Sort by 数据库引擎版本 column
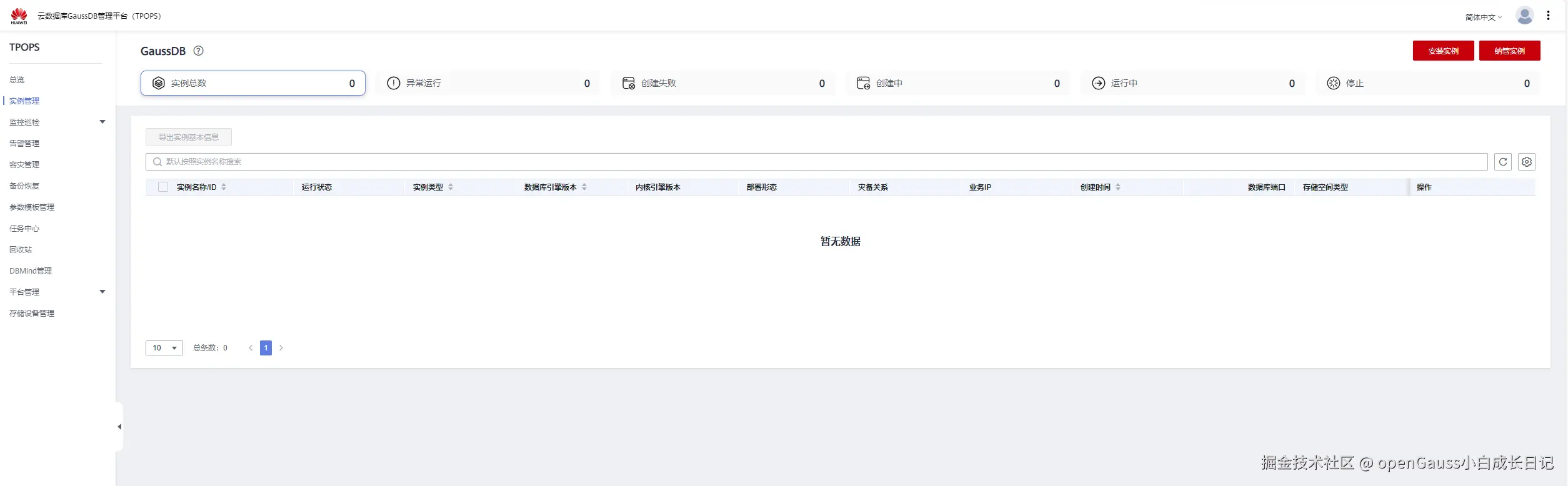 [x=584, y=187]
